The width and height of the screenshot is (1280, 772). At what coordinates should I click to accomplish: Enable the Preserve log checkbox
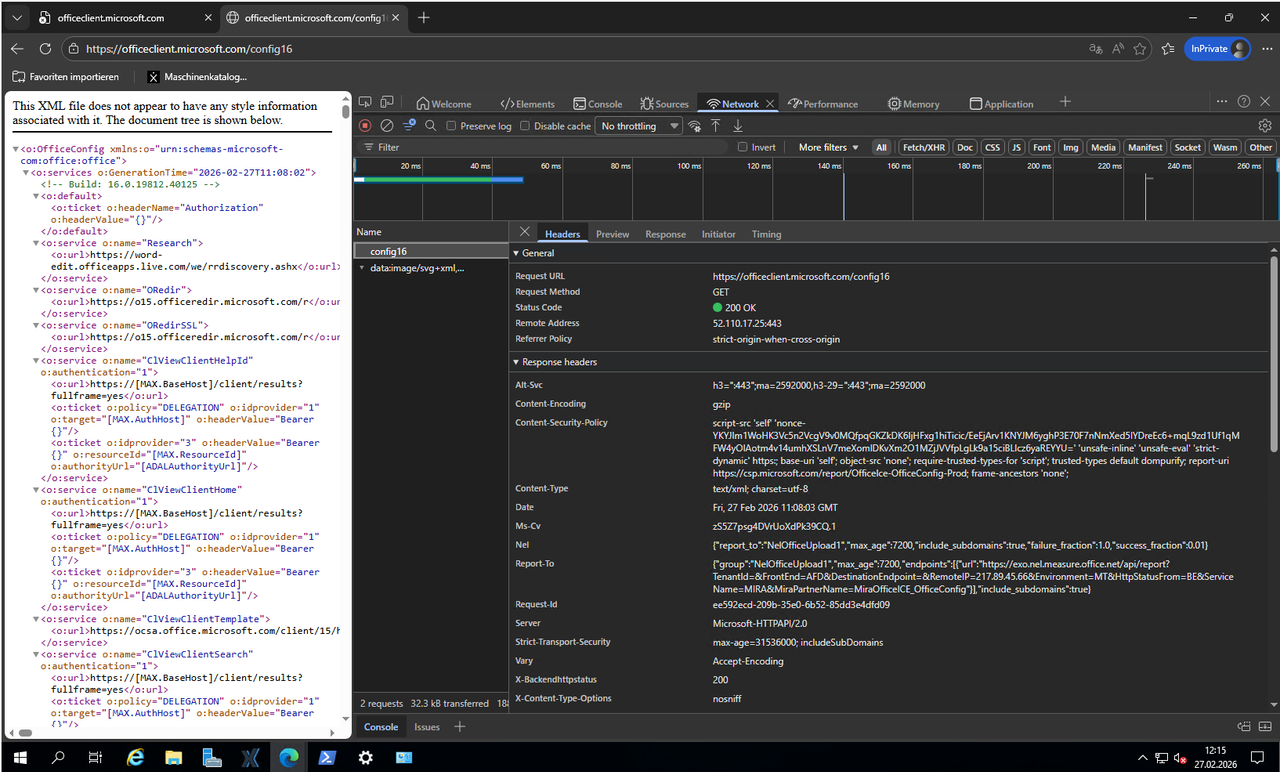point(452,126)
